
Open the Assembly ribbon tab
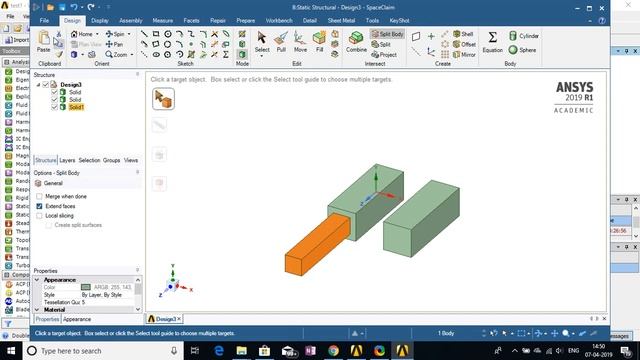[131, 20]
